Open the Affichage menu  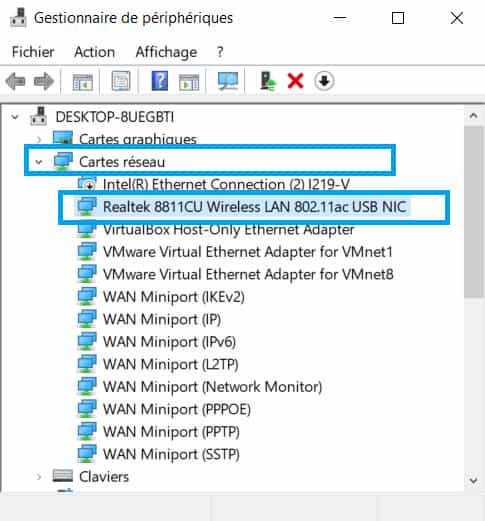[x=166, y=52]
